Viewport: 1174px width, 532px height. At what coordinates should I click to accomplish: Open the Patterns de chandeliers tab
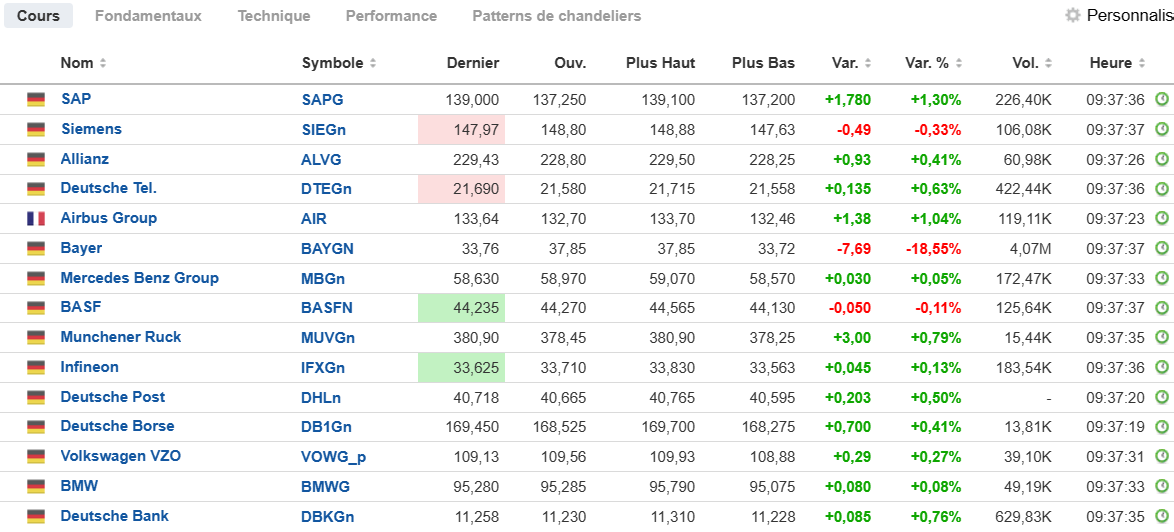coord(556,16)
